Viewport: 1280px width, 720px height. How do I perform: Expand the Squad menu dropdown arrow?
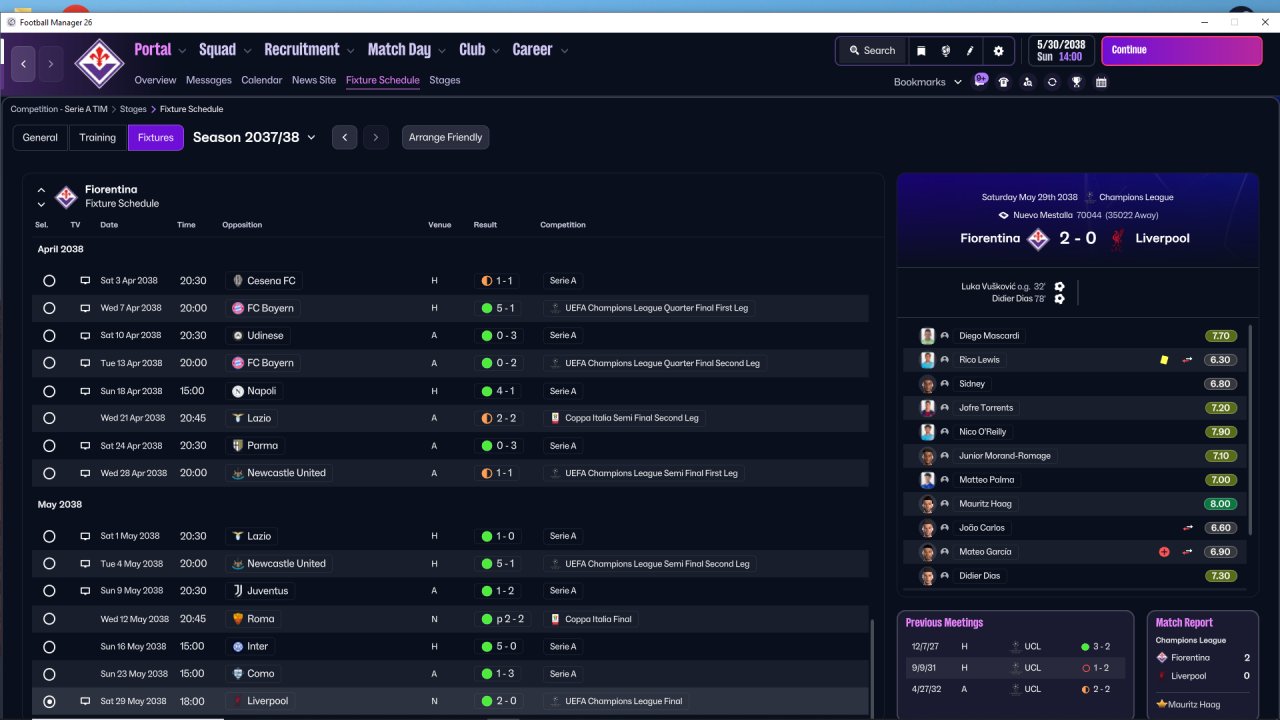[247, 50]
